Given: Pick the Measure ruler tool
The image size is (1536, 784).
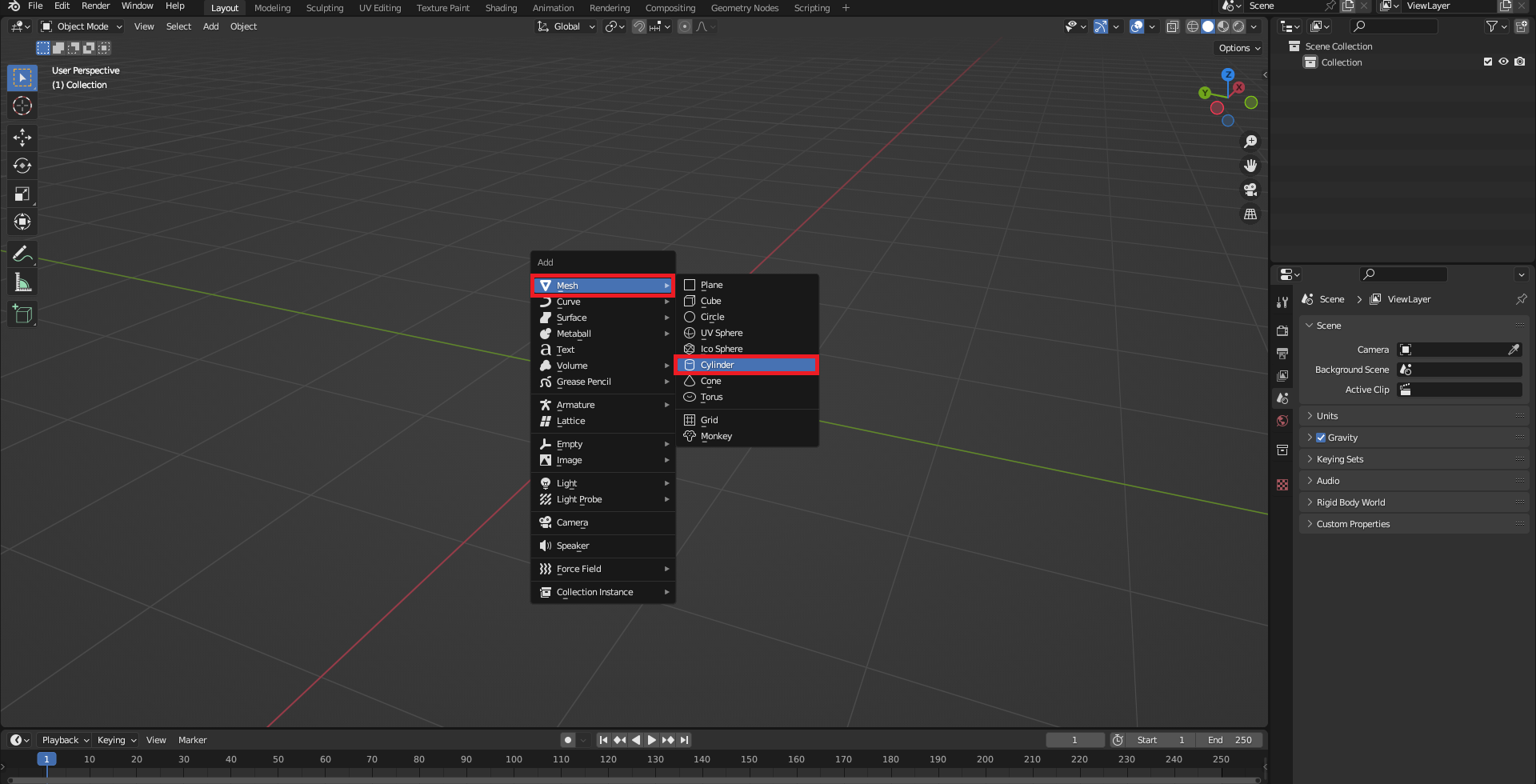Looking at the screenshot, I should pyautogui.click(x=22, y=282).
